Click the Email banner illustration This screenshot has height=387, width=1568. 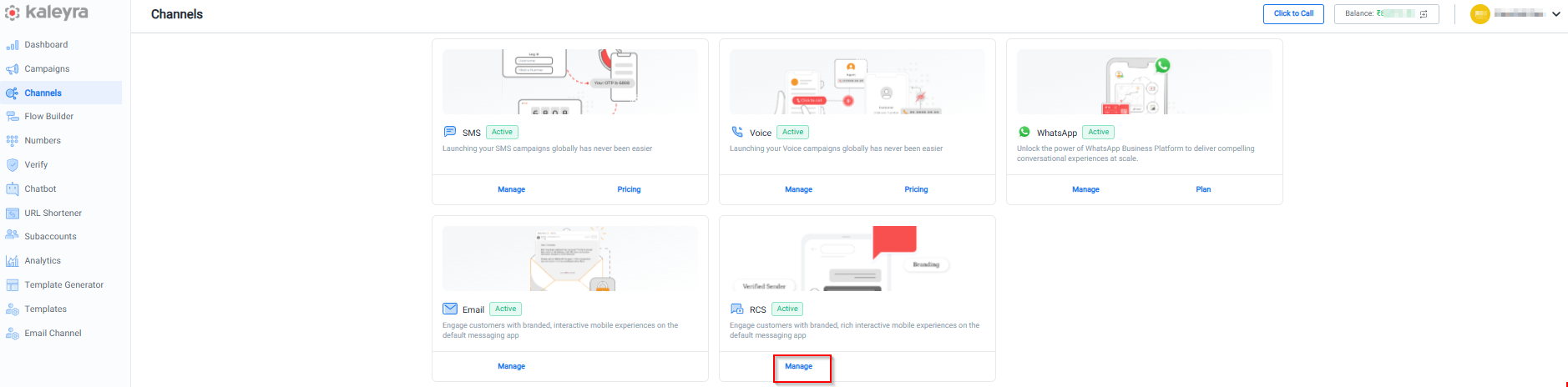(569, 259)
